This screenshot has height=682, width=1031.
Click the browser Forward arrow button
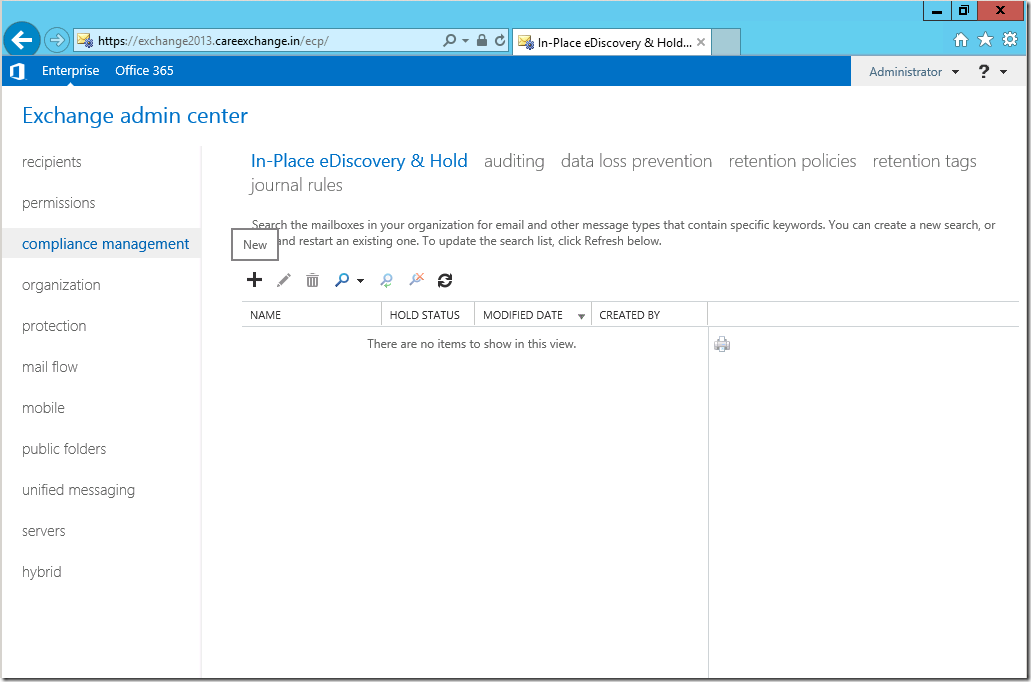click(x=57, y=41)
